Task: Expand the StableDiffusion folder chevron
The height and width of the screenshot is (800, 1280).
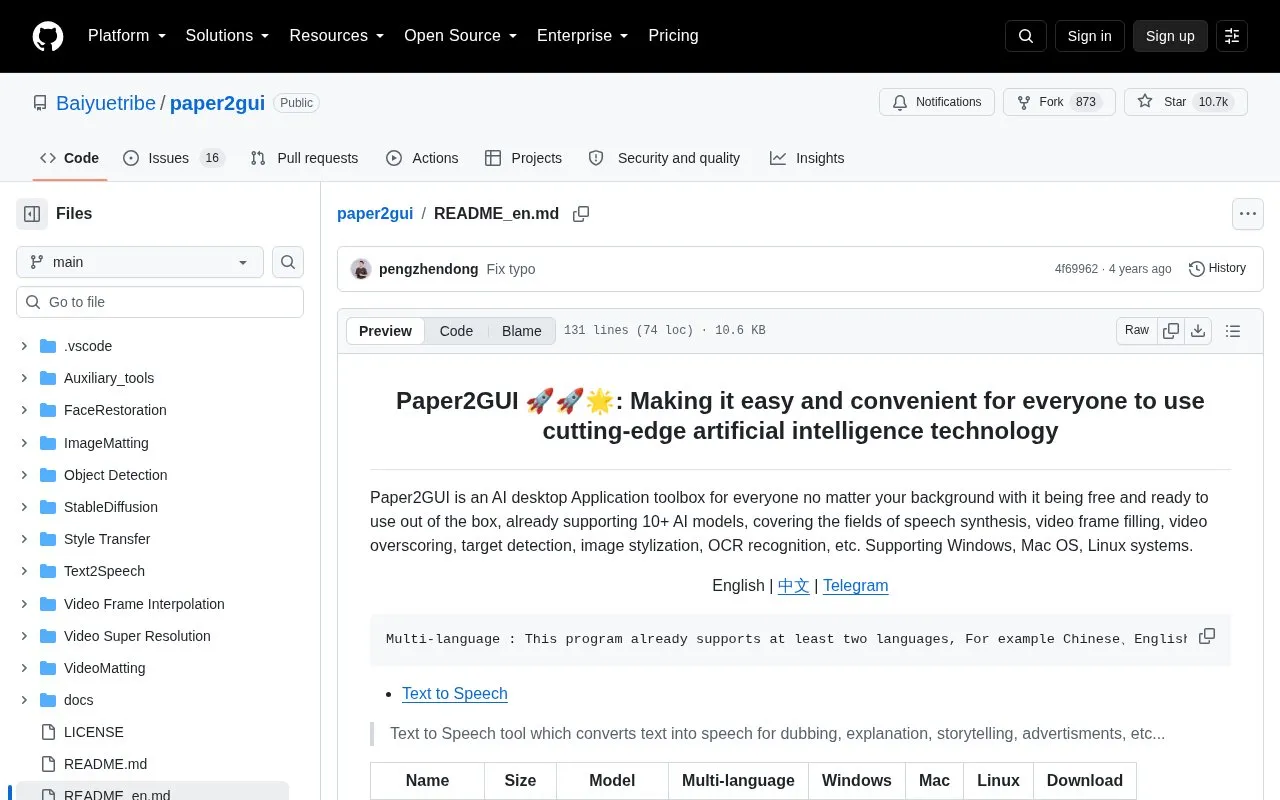Action: click(24, 507)
